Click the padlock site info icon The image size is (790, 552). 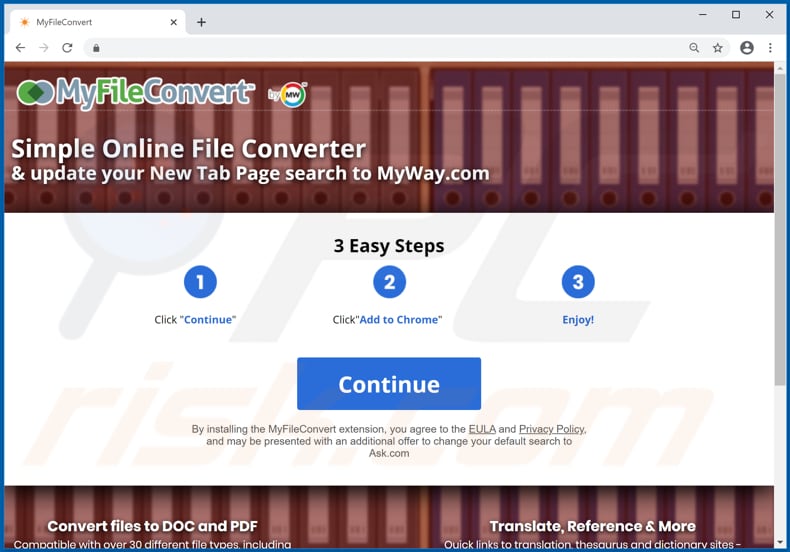coord(96,48)
